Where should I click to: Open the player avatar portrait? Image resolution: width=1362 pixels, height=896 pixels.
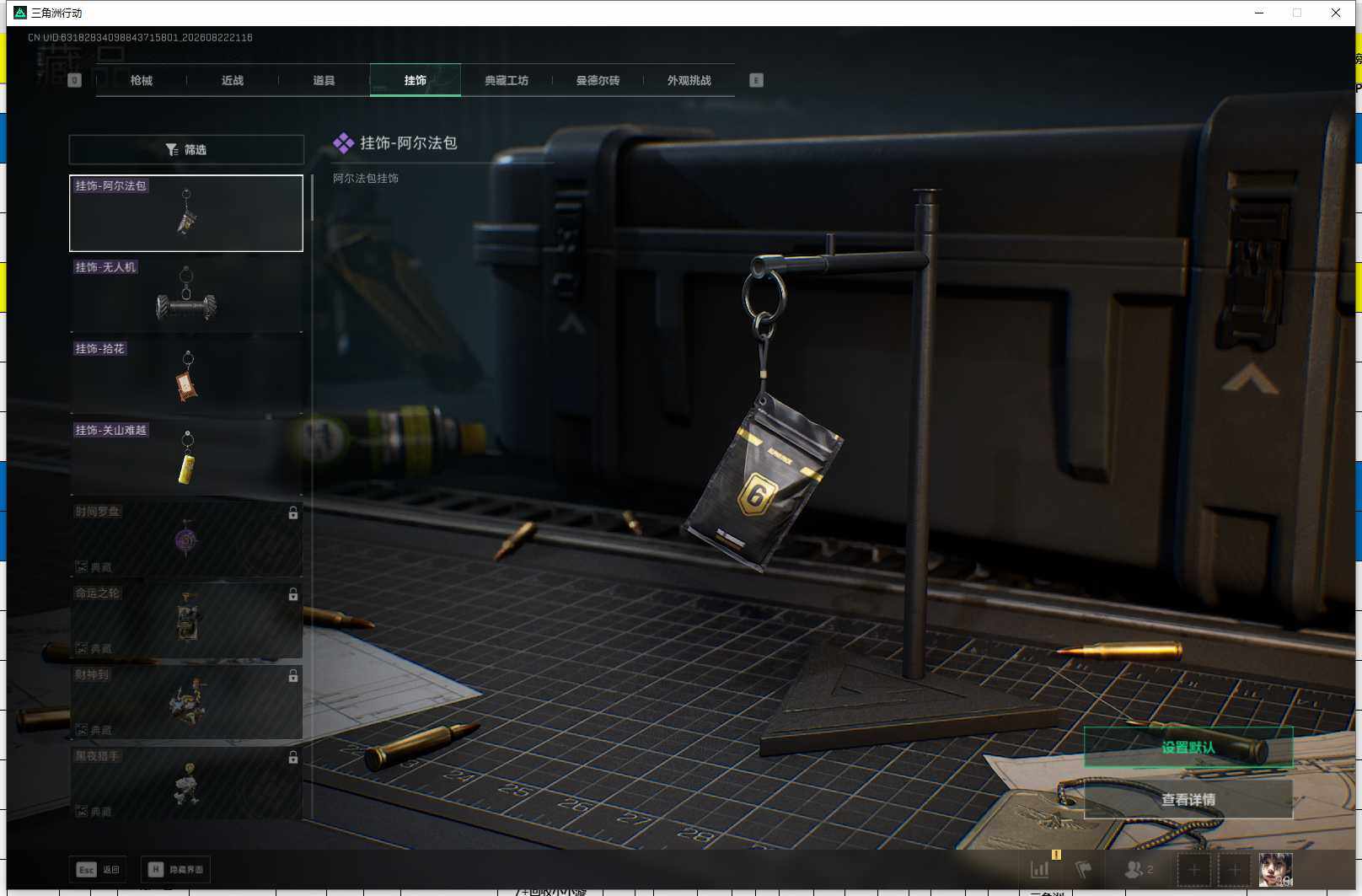pos(1275,869)
